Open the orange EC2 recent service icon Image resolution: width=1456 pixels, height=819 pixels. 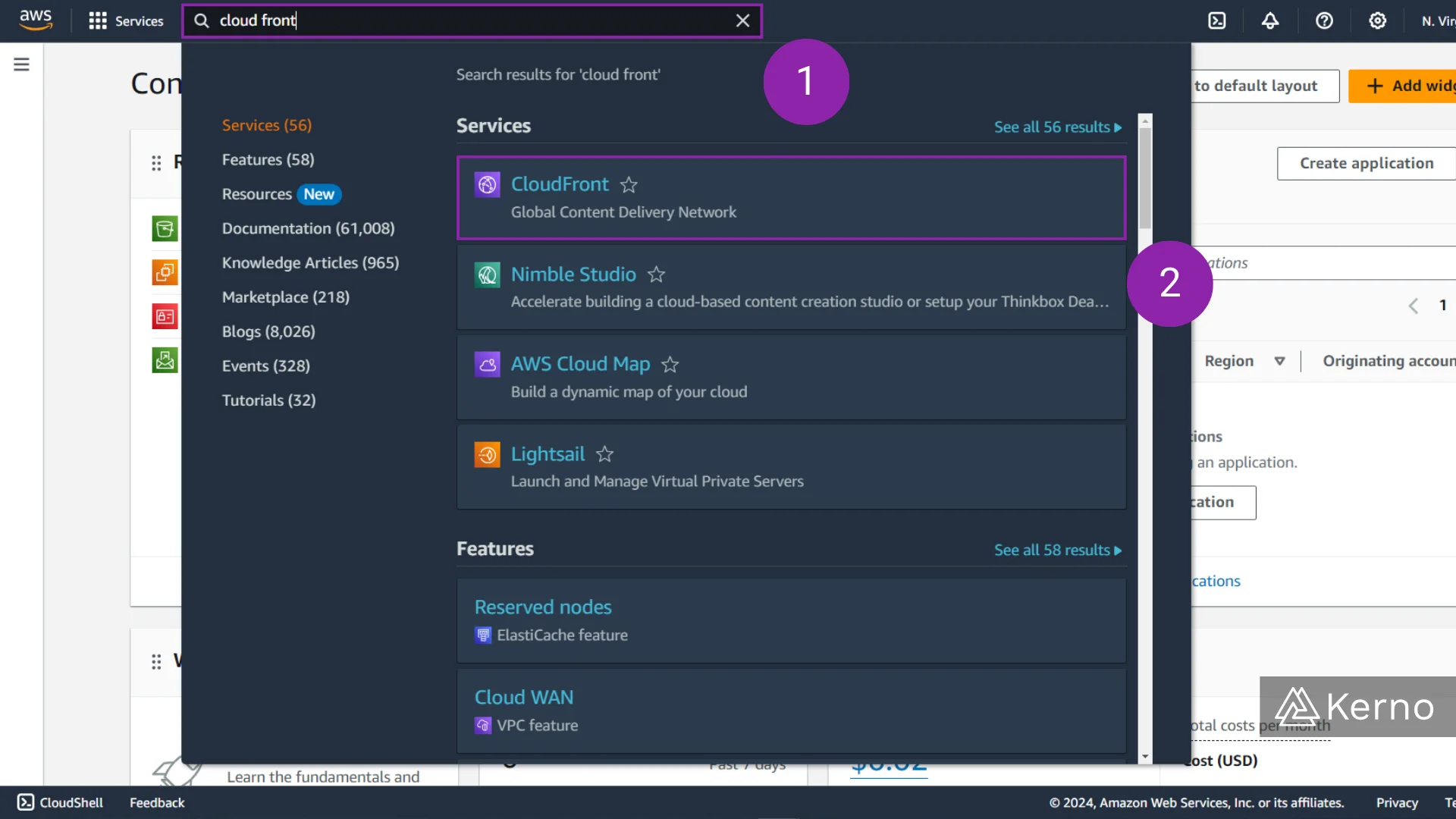click(x=165, y=272)
